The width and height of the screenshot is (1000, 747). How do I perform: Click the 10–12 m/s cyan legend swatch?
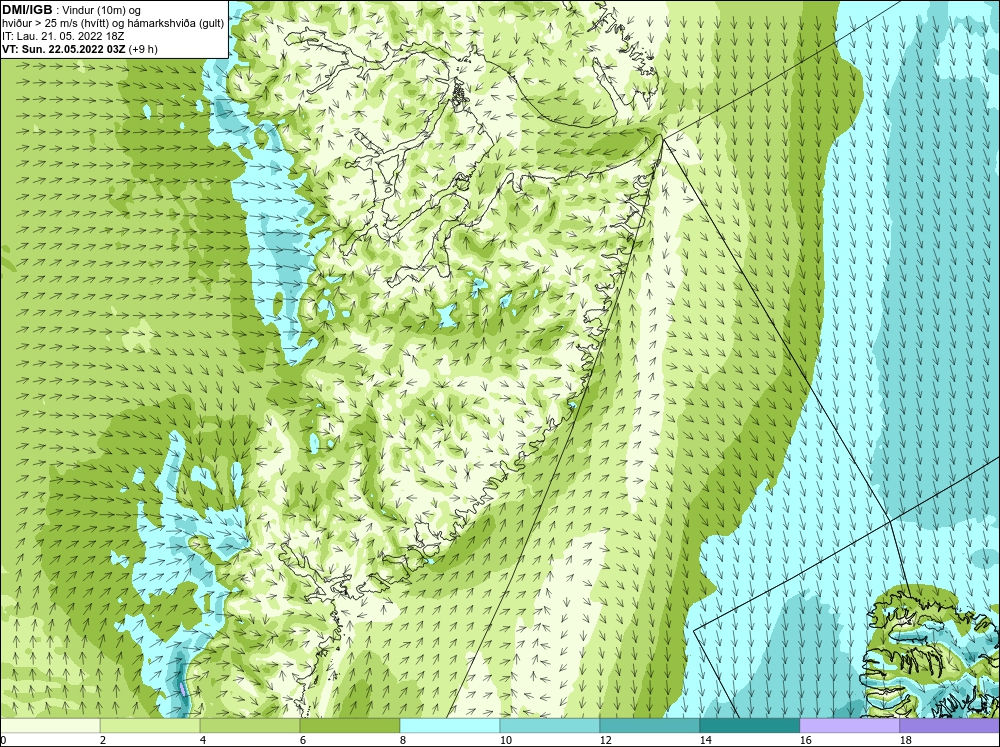coord(550,725)
